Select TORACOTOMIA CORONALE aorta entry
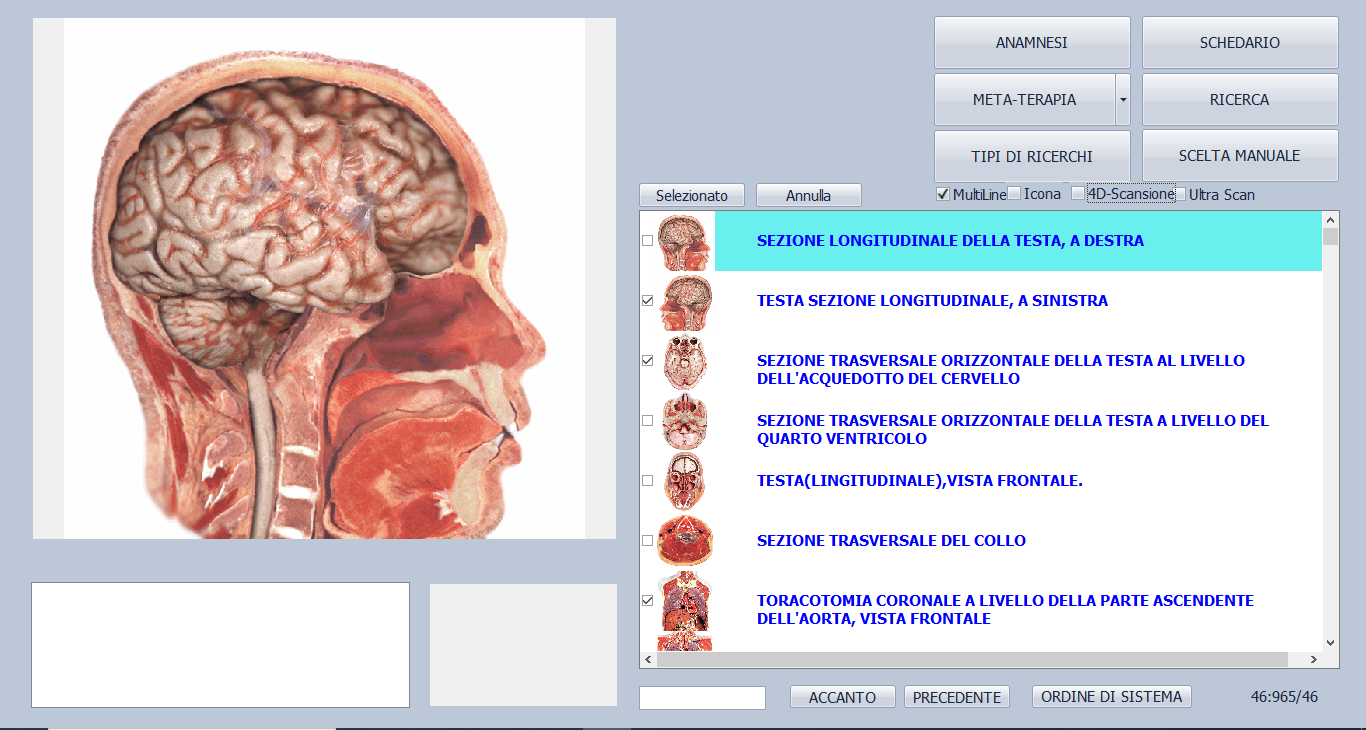 (1005, 610)
